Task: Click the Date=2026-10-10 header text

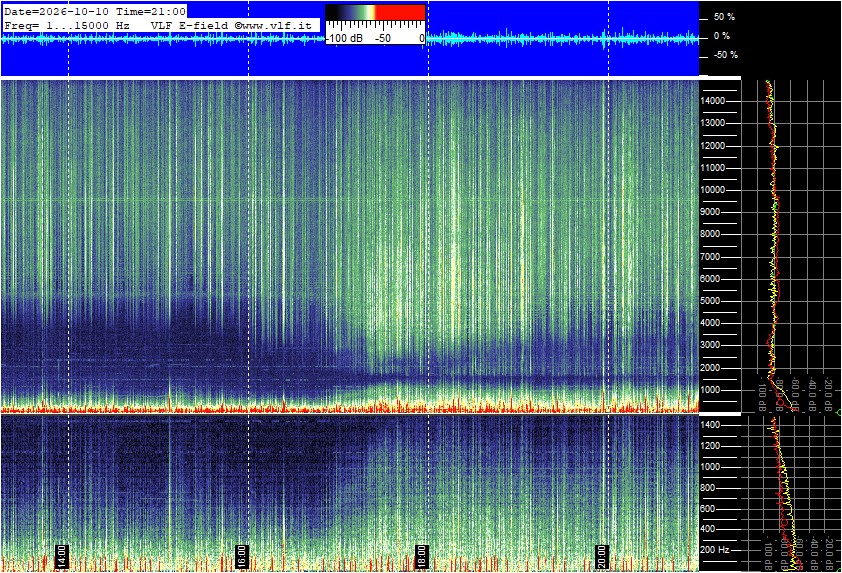Action: [x=57, y=11]
